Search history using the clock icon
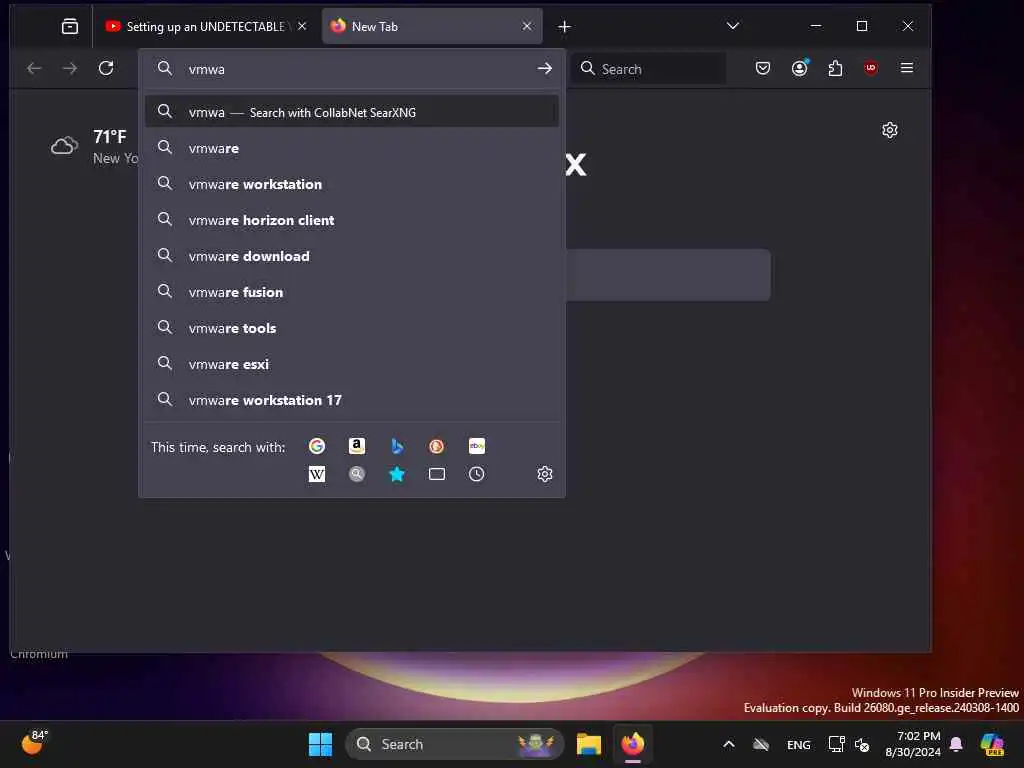This screenshot has height=768, width=1024. click(477, 474)
